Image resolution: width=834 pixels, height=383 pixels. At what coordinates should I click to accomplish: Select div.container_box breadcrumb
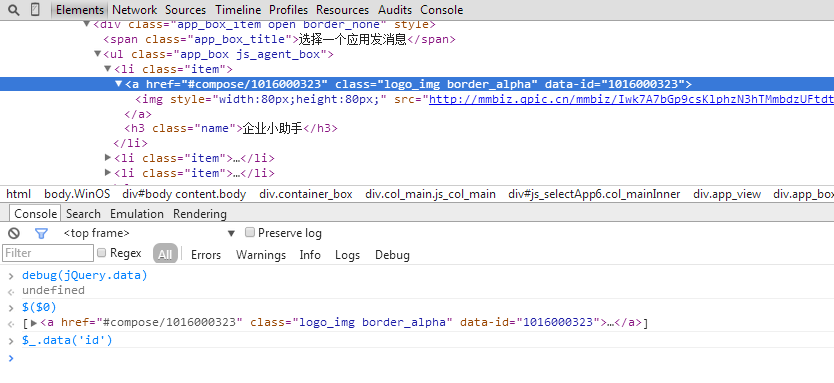pyautogui.click(x=306, y=194)
